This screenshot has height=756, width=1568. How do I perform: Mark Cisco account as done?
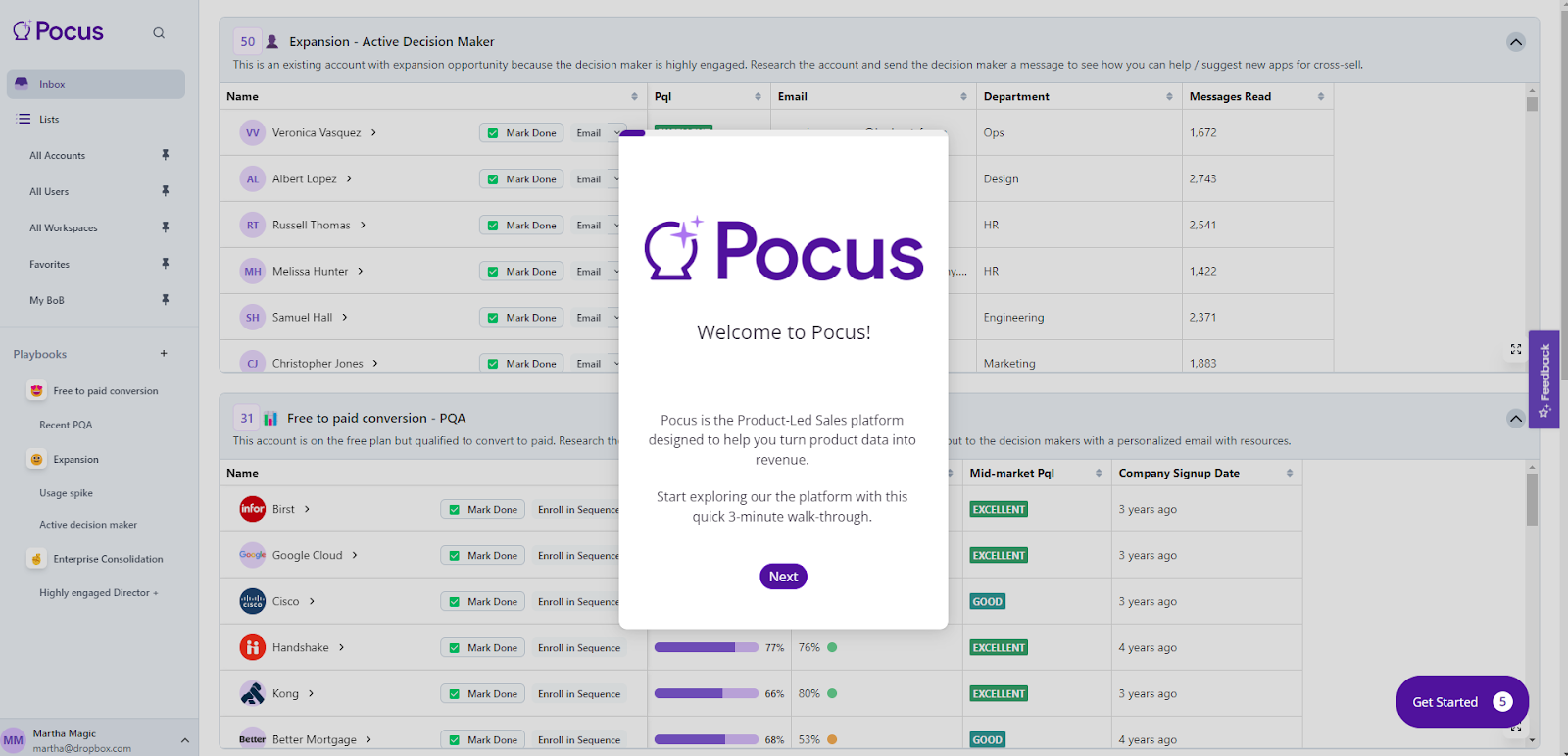(483, 601)
